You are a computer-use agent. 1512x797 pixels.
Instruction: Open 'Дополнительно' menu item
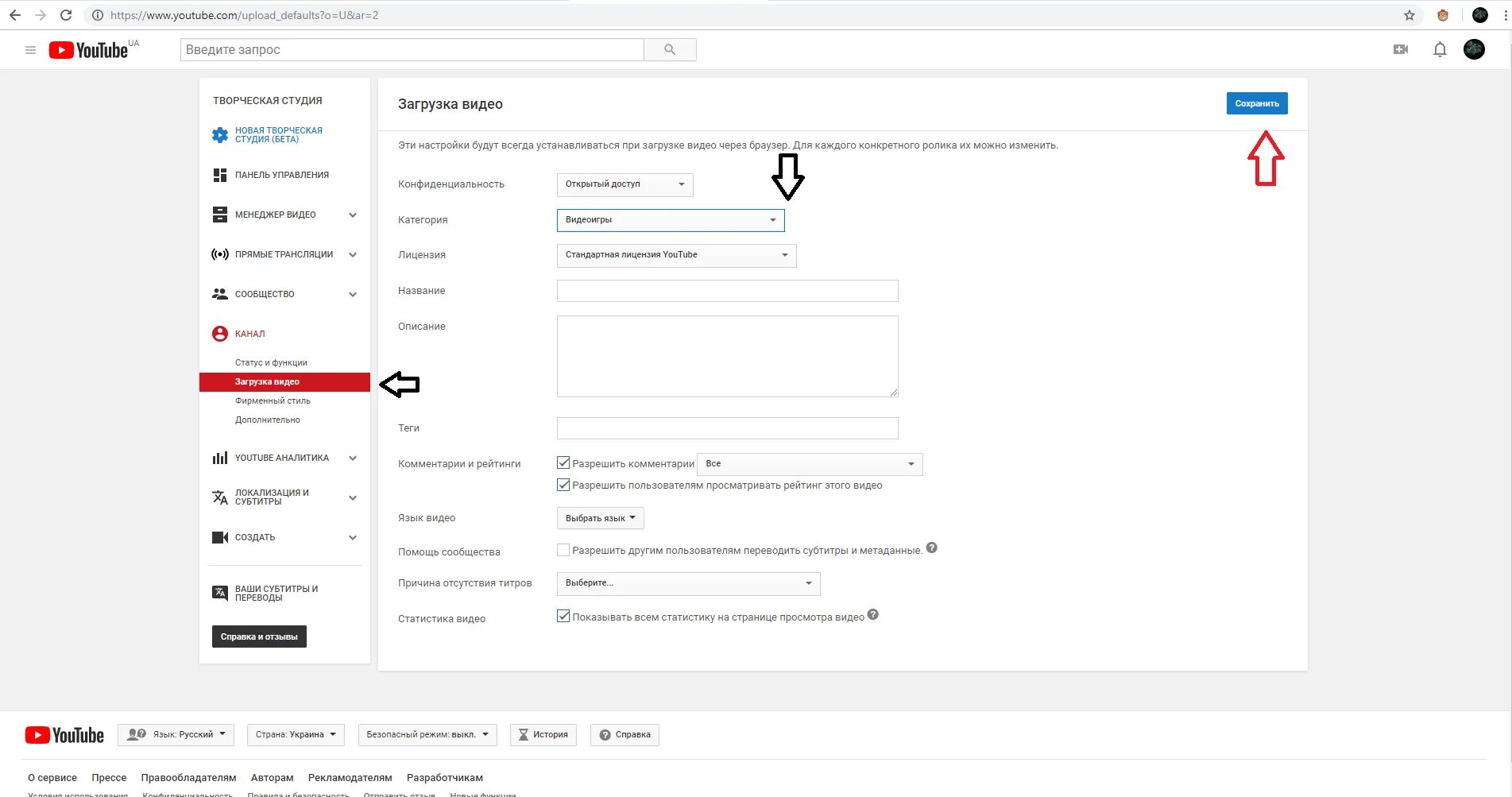(268, 420)
